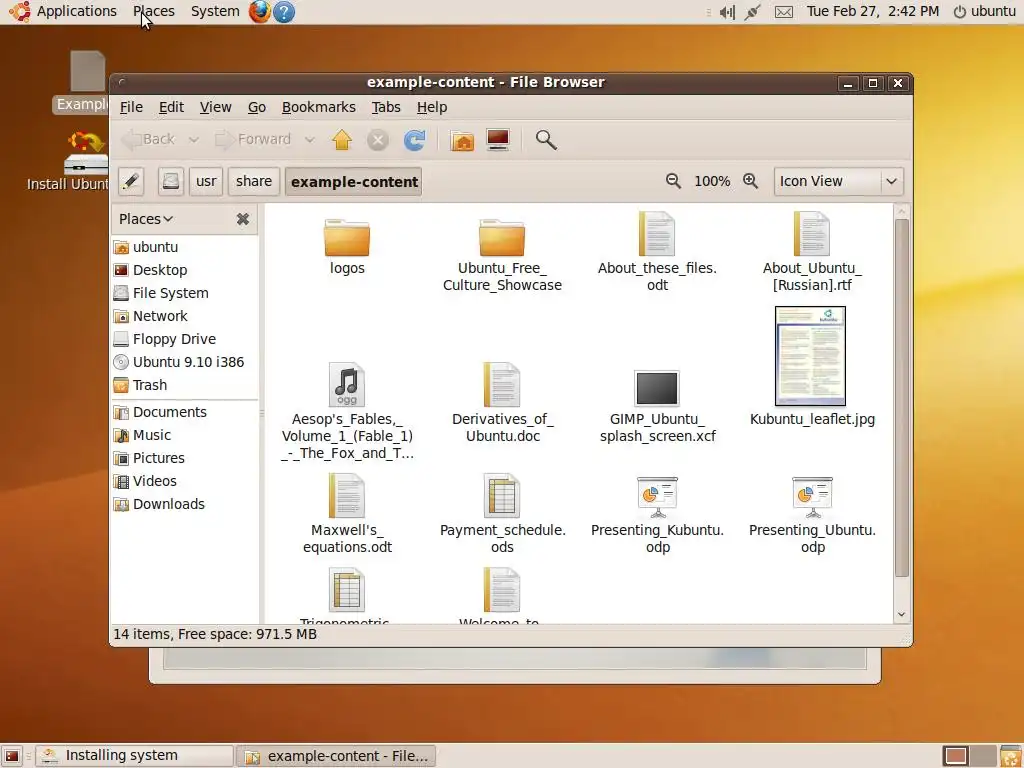This screenshot has height=768, width=1024.
Task: Select the Kubuntu_leaflet.jpg thumbnail
Action: coord(810,356)
